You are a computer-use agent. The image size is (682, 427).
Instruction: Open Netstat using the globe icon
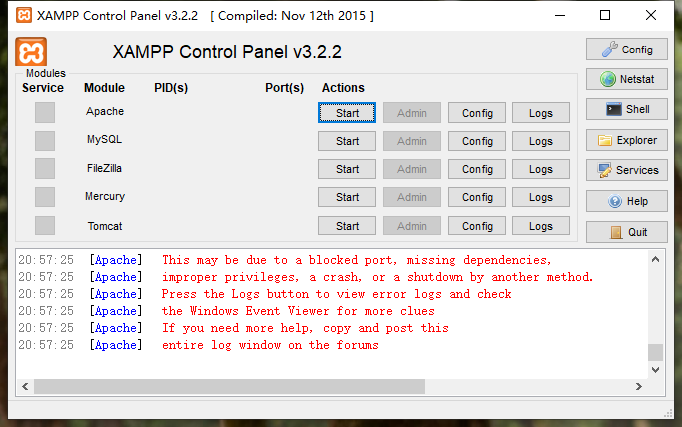[x=627, y=79]
